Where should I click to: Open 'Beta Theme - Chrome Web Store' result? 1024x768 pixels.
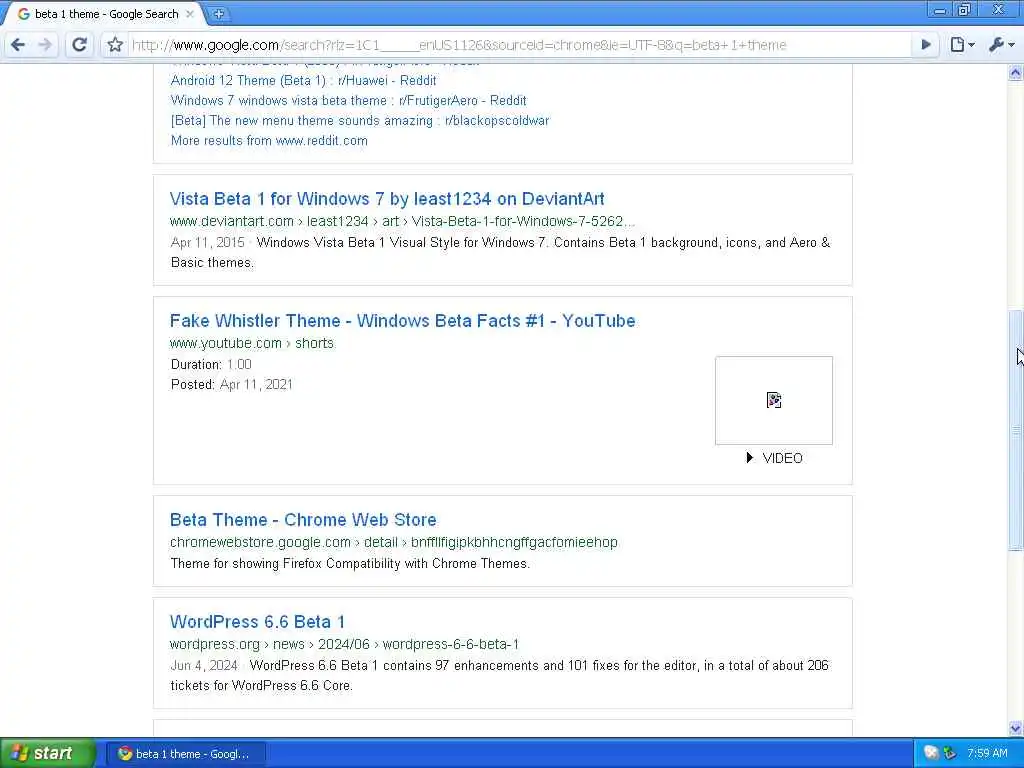pos(303,520)
